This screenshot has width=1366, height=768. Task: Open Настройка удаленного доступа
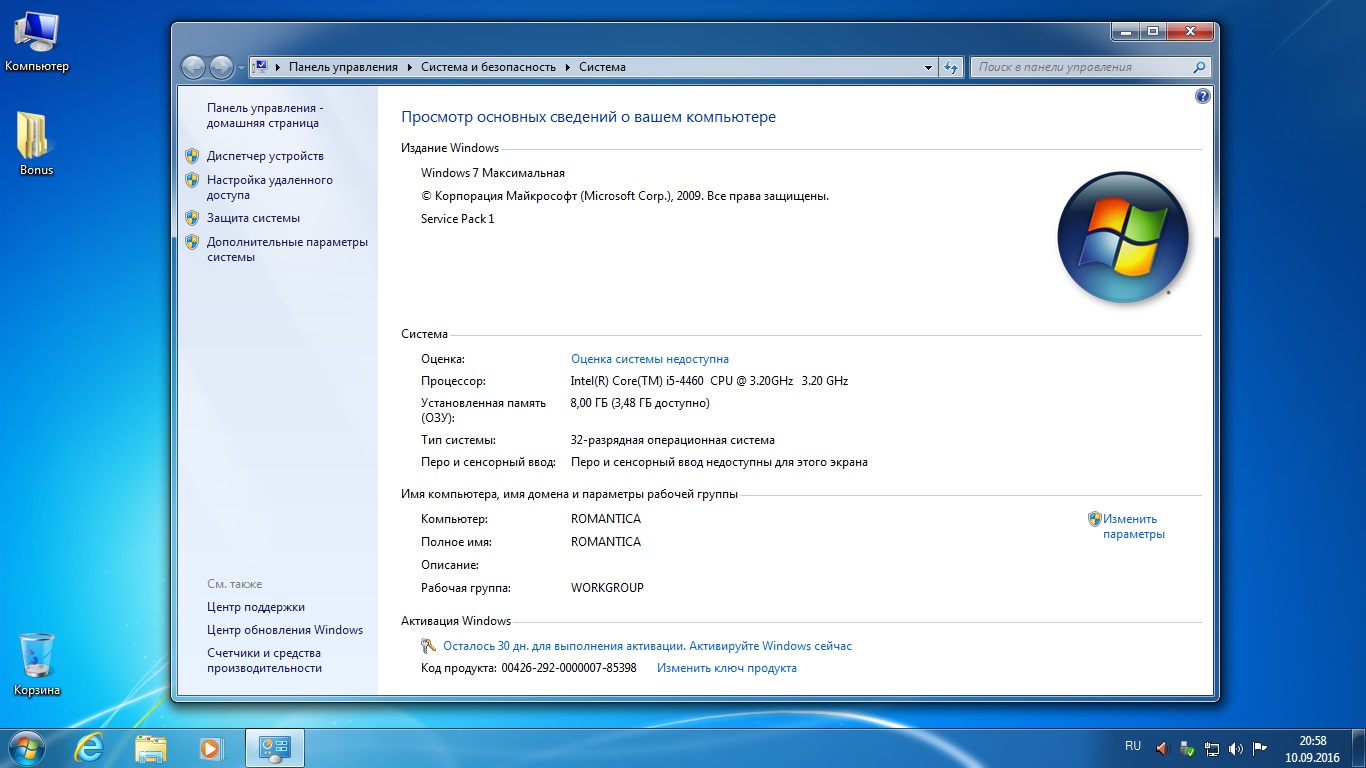(270, 188)
